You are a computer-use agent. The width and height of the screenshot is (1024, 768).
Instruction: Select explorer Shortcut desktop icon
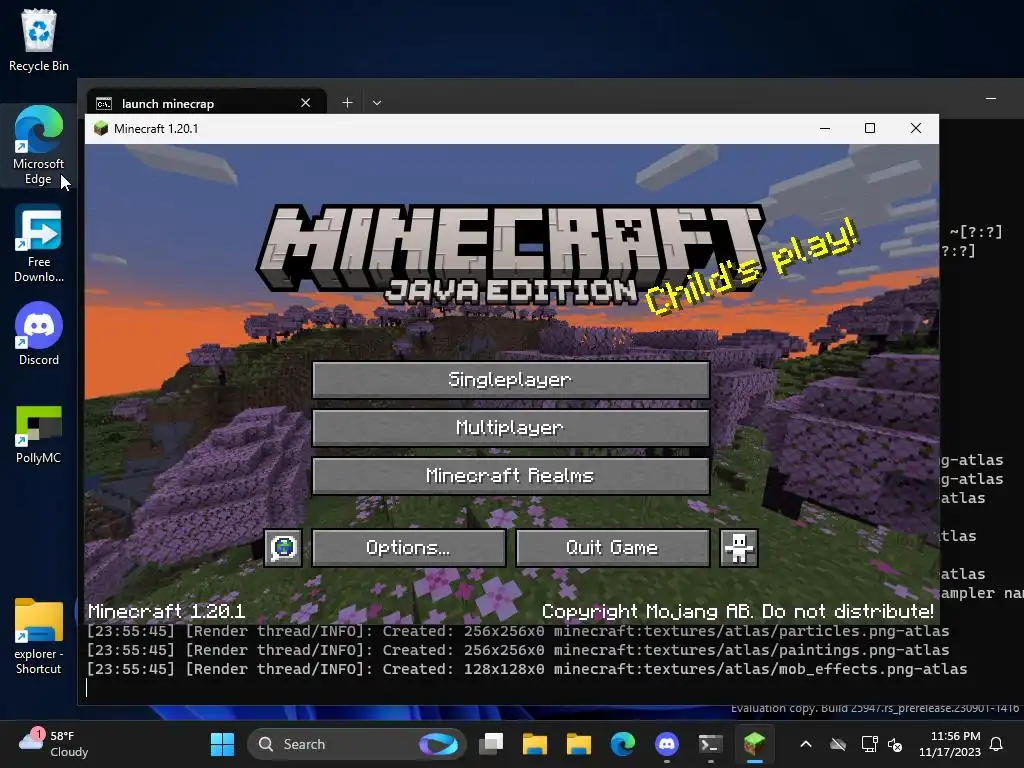point(39,637)
